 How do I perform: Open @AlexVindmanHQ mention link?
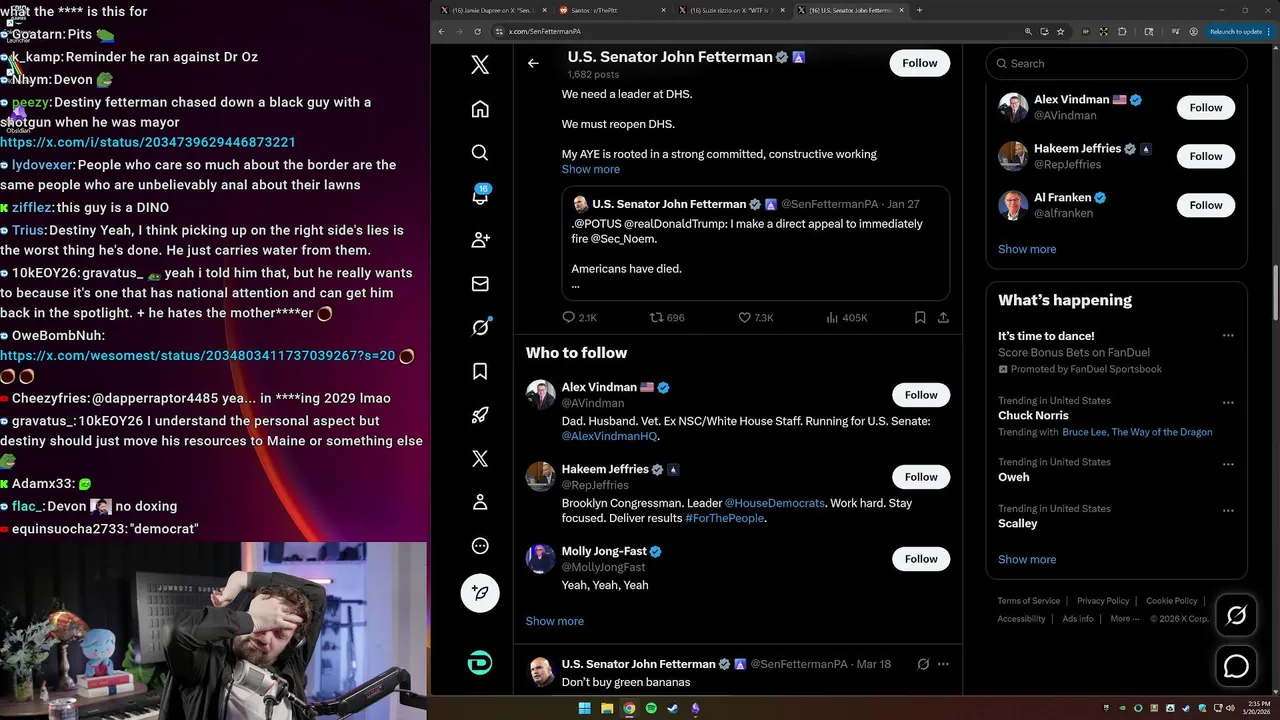[x=609, y=437]
